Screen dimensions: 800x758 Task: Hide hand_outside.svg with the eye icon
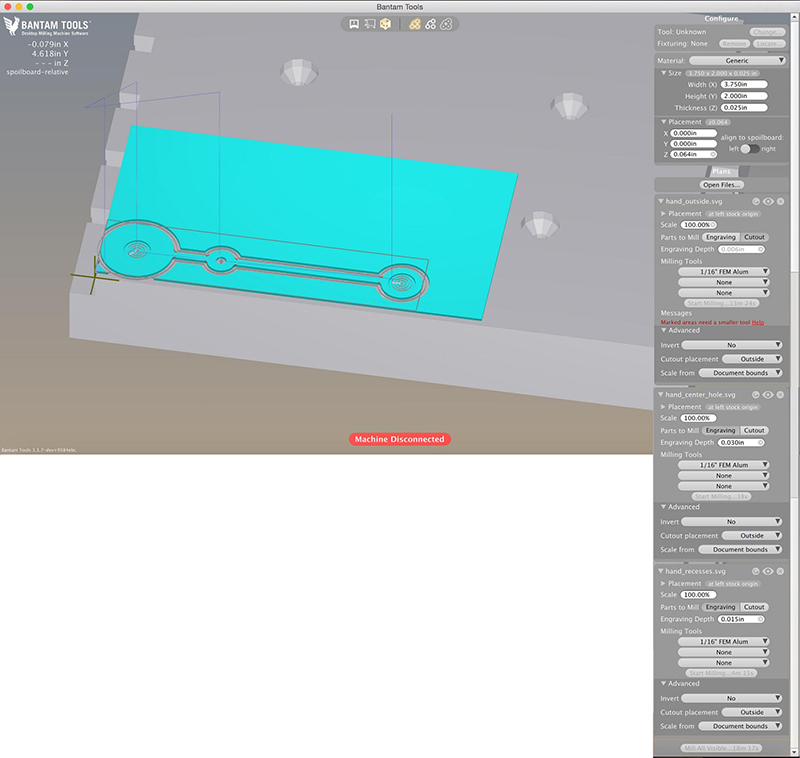(769, 201)
